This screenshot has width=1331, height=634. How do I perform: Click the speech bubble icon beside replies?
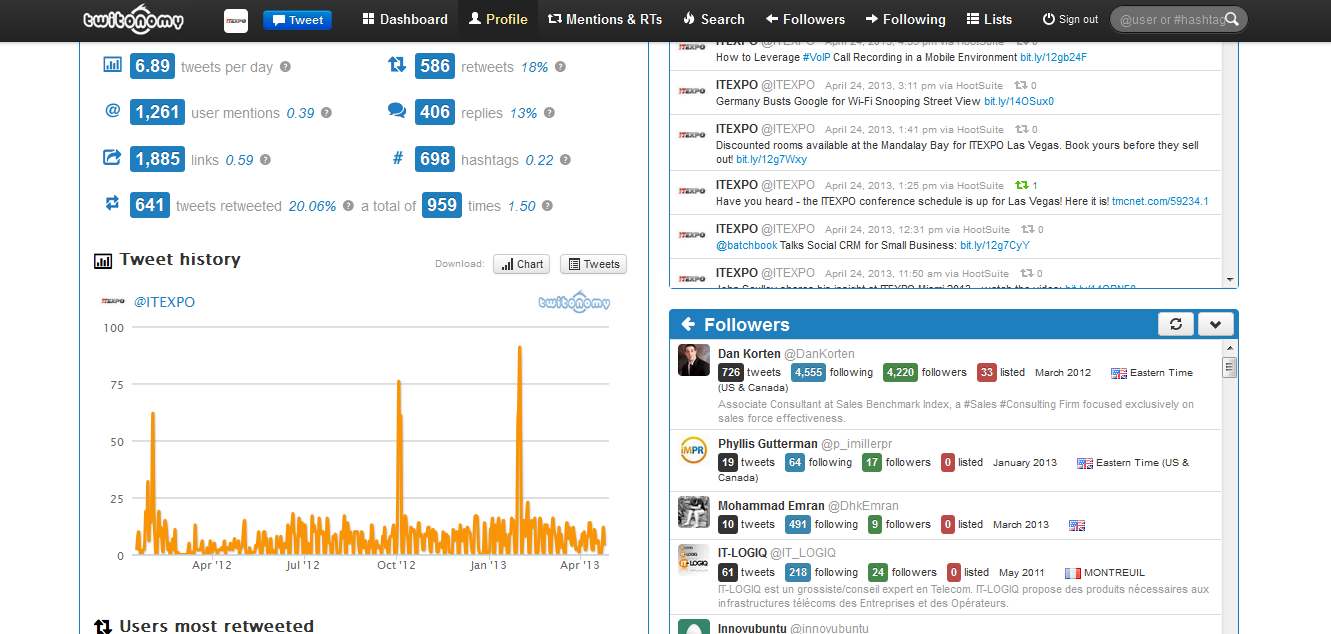(397, 111)
